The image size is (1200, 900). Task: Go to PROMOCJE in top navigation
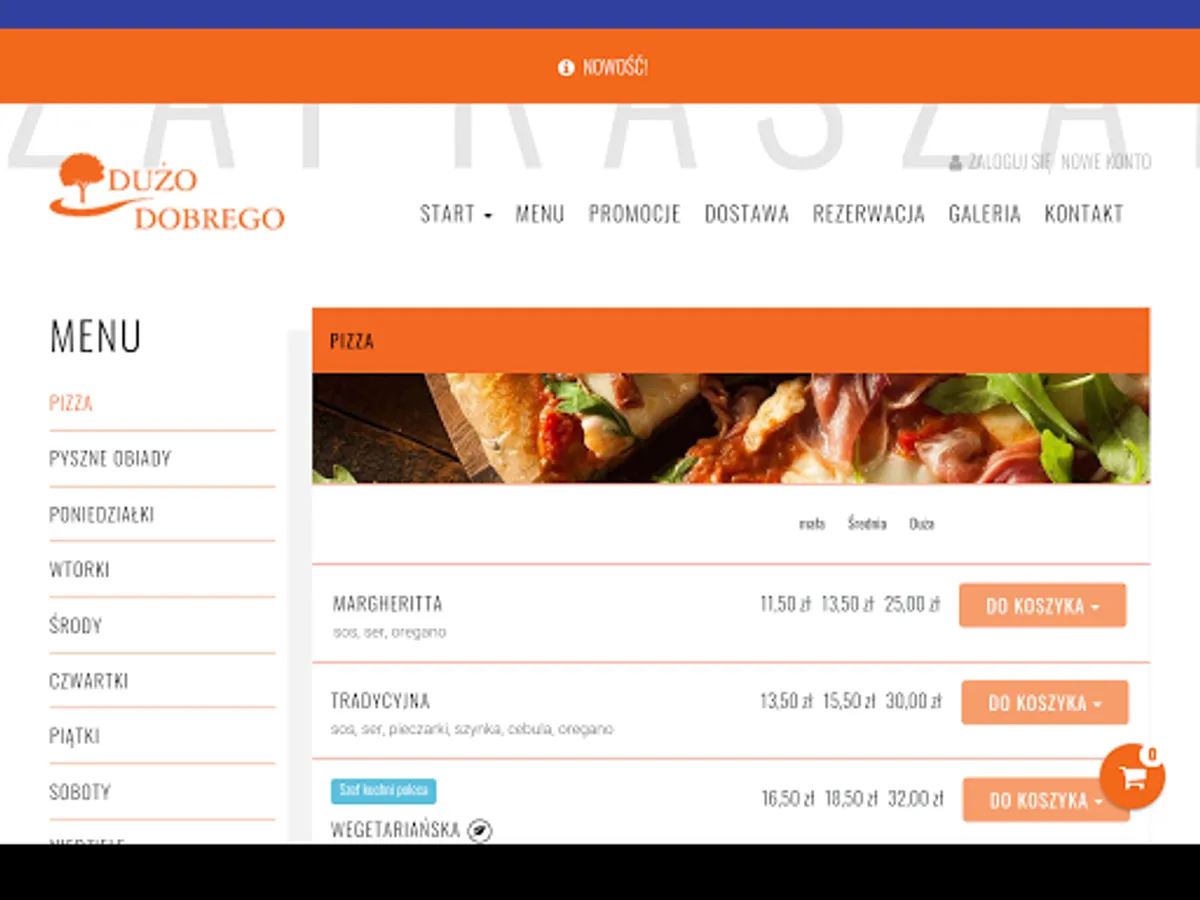pos(634,214)
